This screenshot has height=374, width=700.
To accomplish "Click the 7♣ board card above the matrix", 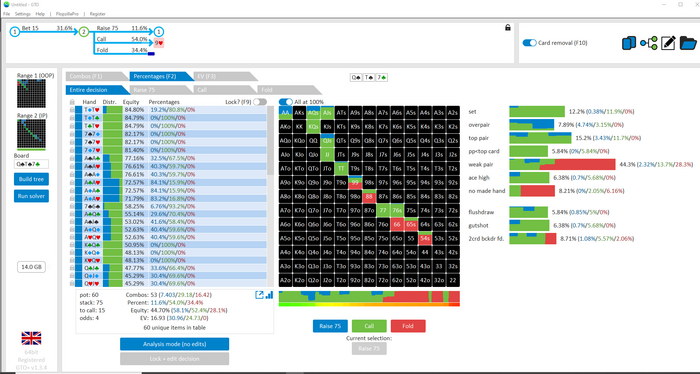I will tap(382, 77).
